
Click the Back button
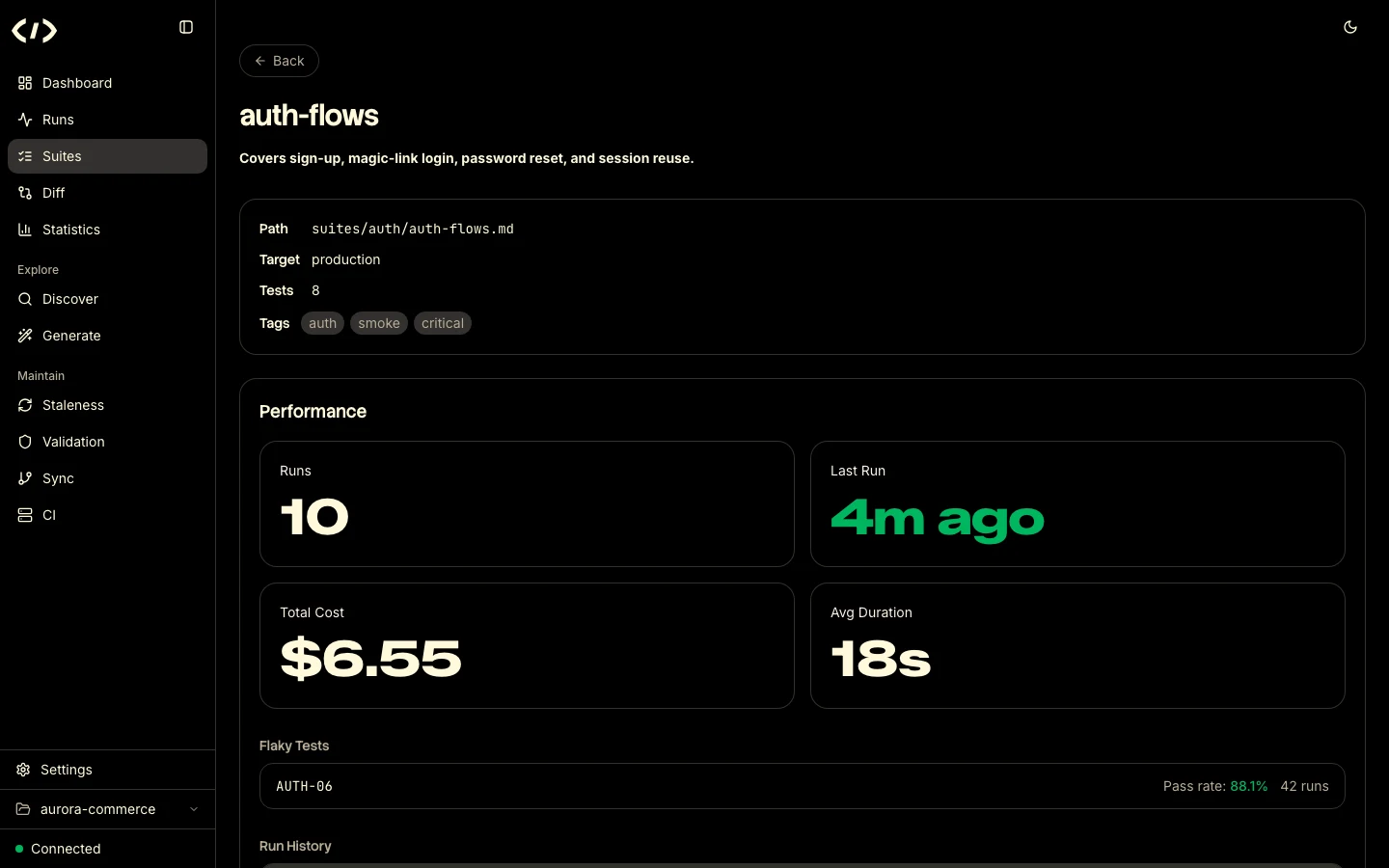pos(279,61)
